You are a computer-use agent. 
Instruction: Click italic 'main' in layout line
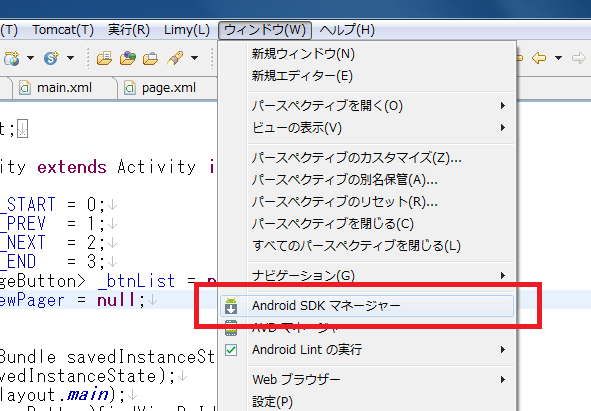[x=88, y=395]
